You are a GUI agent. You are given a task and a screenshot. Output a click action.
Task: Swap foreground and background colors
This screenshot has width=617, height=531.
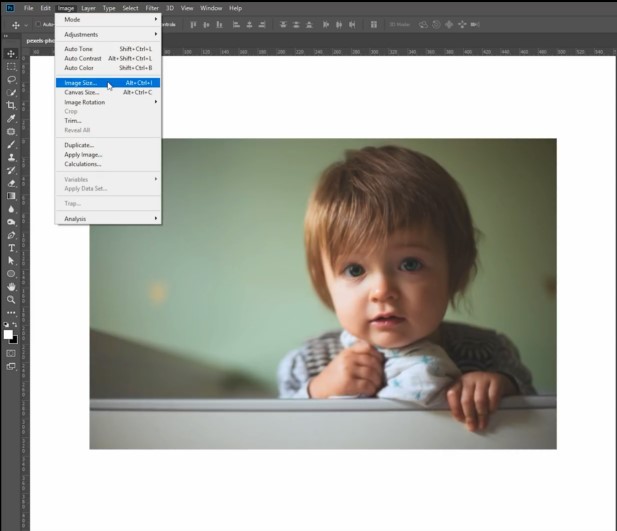click(15, 325)
